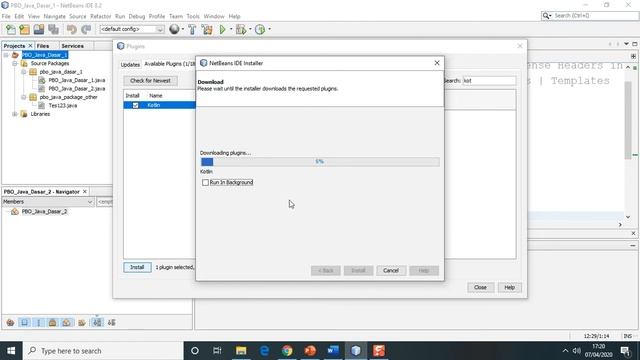Click the Sort by Source navigator icon

(111, 322)
